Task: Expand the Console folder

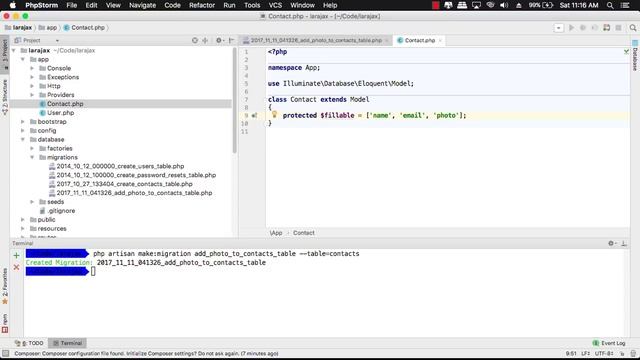Action: pyautogui.click(x=32, y=68)
